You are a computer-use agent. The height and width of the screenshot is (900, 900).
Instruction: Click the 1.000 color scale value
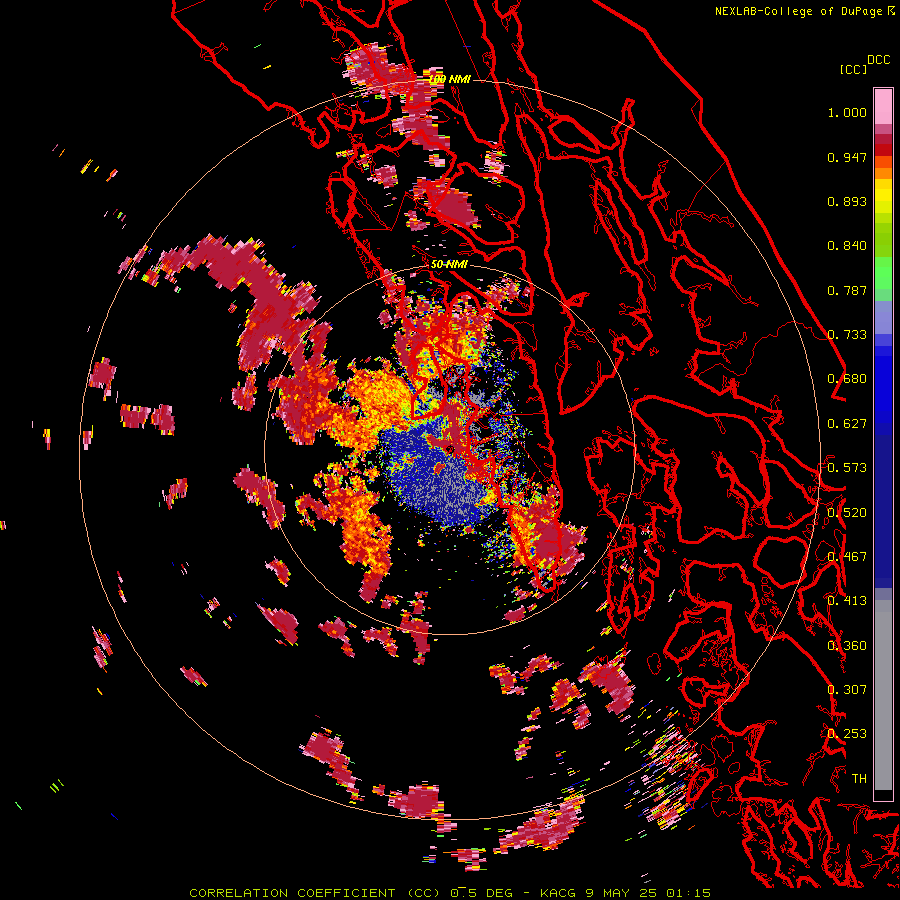pos(847,112)
